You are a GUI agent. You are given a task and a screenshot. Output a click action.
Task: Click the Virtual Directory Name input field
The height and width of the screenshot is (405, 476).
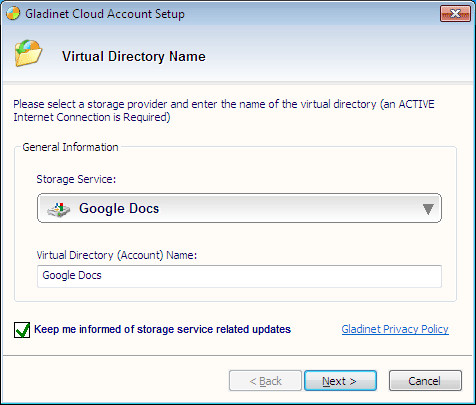239,276
